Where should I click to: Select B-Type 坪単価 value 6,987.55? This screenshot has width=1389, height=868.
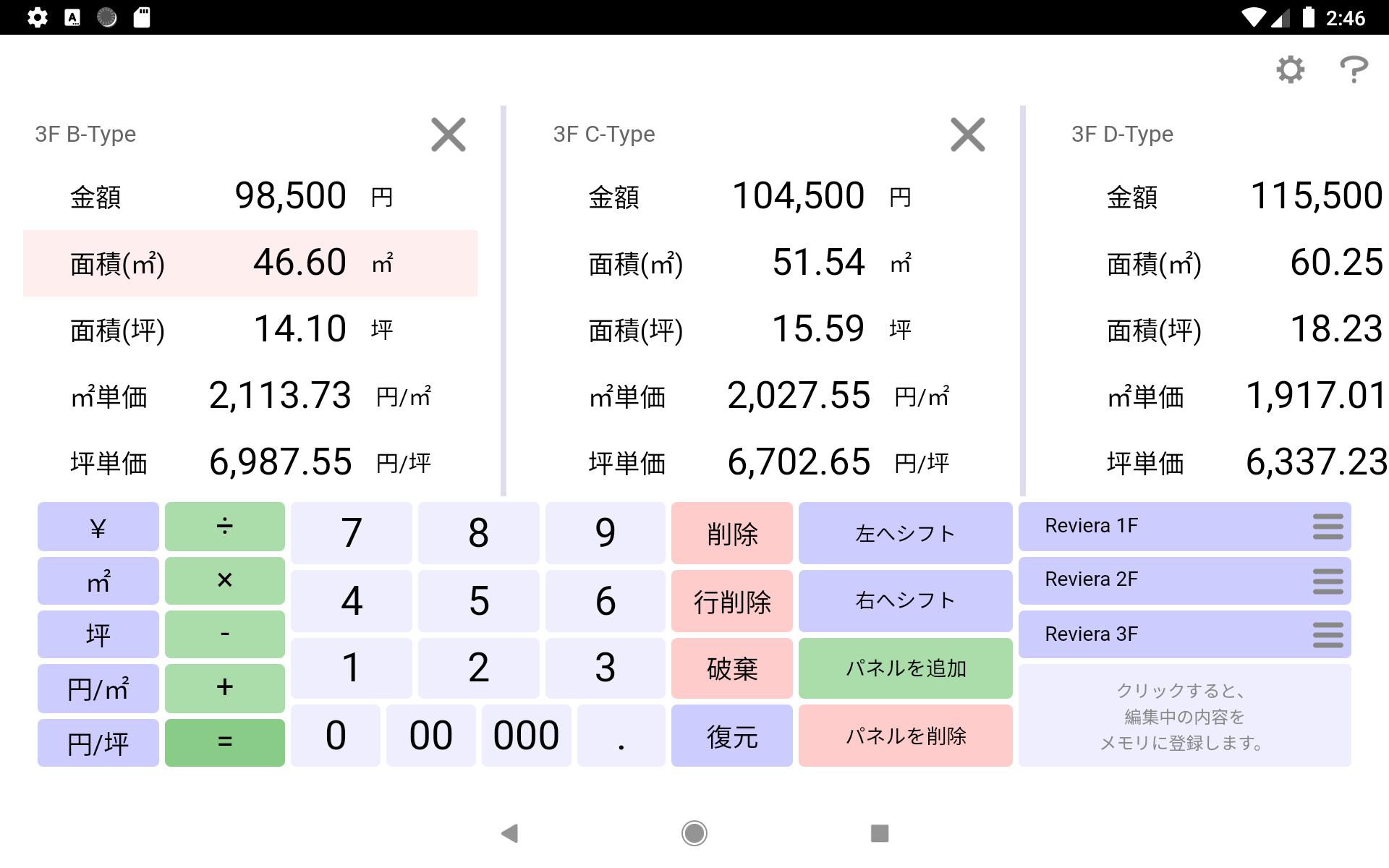coord(280,462)
